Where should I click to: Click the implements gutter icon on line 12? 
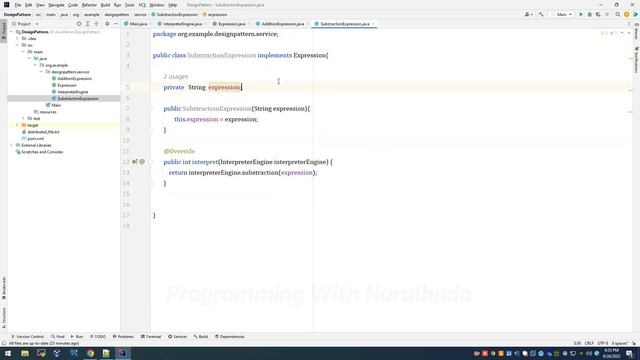point(134,162)
